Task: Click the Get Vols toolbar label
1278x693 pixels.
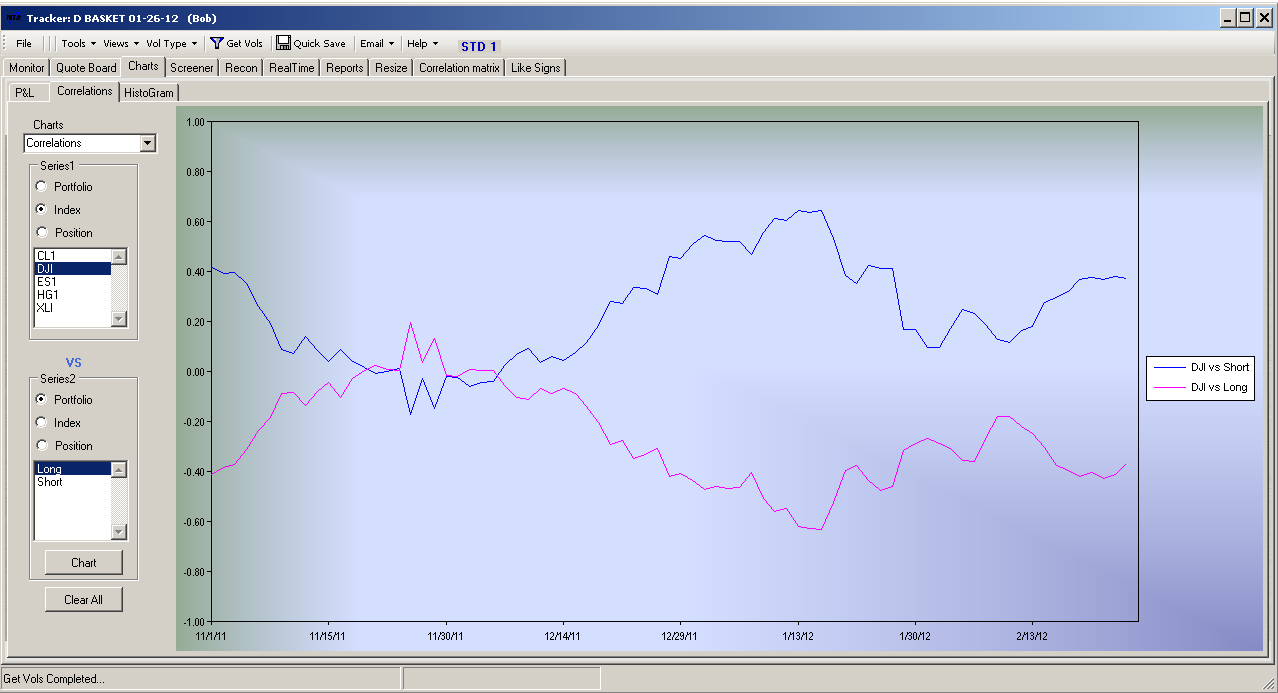Action: pos(245,44)
